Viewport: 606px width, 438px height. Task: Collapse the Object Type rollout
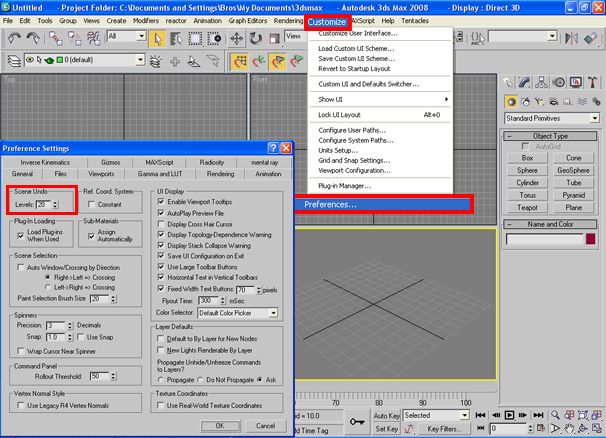click(550, 136)
